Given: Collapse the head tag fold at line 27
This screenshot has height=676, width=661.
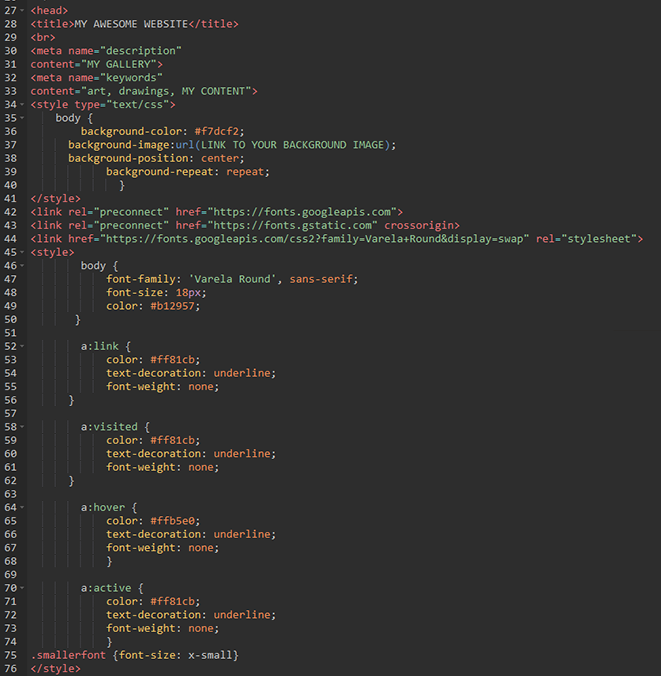Looking at the screenshot, I should (x=22, y=10).
